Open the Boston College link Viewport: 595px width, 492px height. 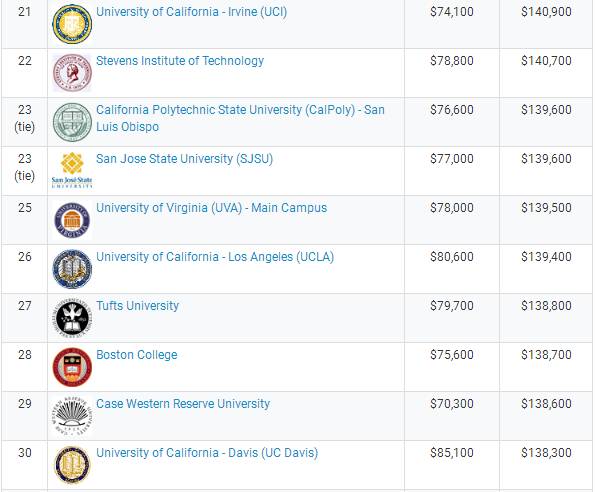[x=137, y=355]
